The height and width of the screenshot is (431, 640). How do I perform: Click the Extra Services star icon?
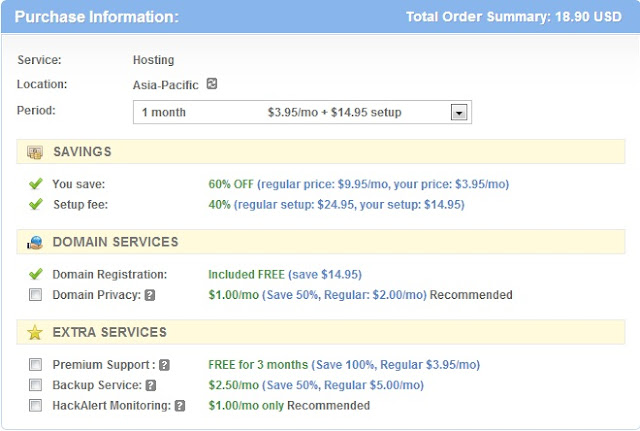coord(35,332)
